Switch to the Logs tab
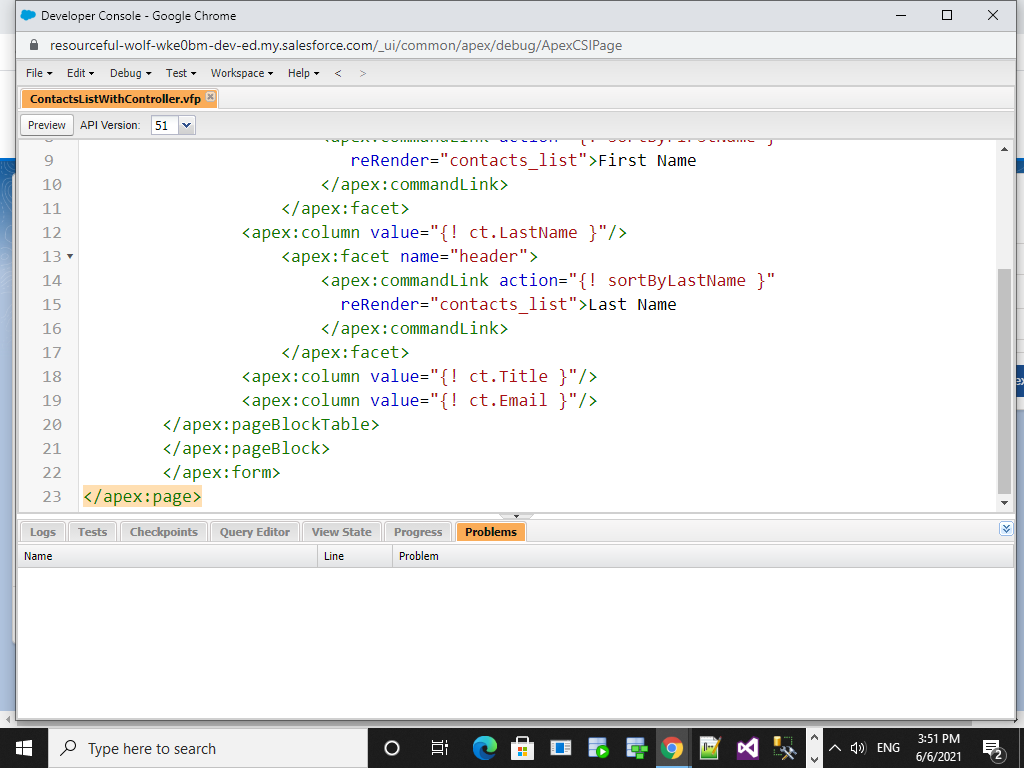The height and width of the screenshot is (768, 1024). (41, 531)
